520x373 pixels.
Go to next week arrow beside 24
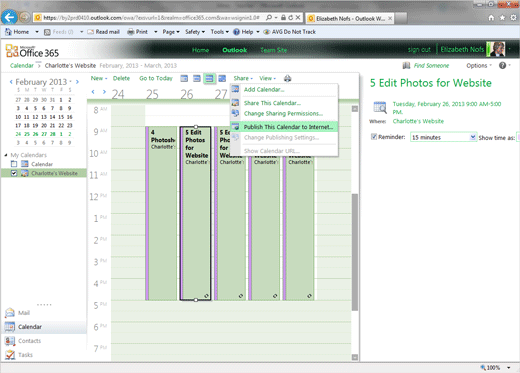pyautogui.click(x=104, y=92)
